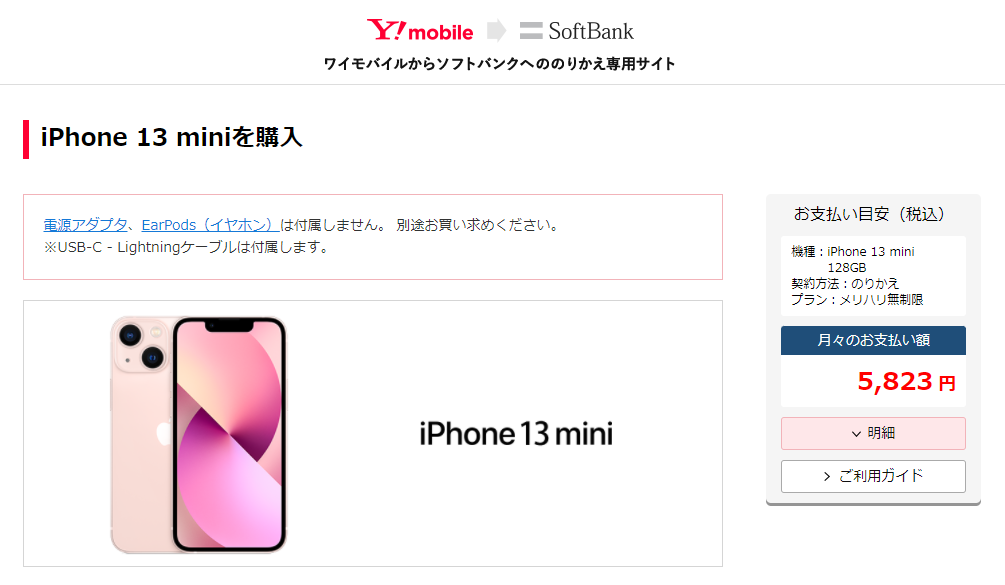The image size is (1005, 585).
Task: Click the arrow icon beside ご利用ガイド
Action: tap(827, 476)
